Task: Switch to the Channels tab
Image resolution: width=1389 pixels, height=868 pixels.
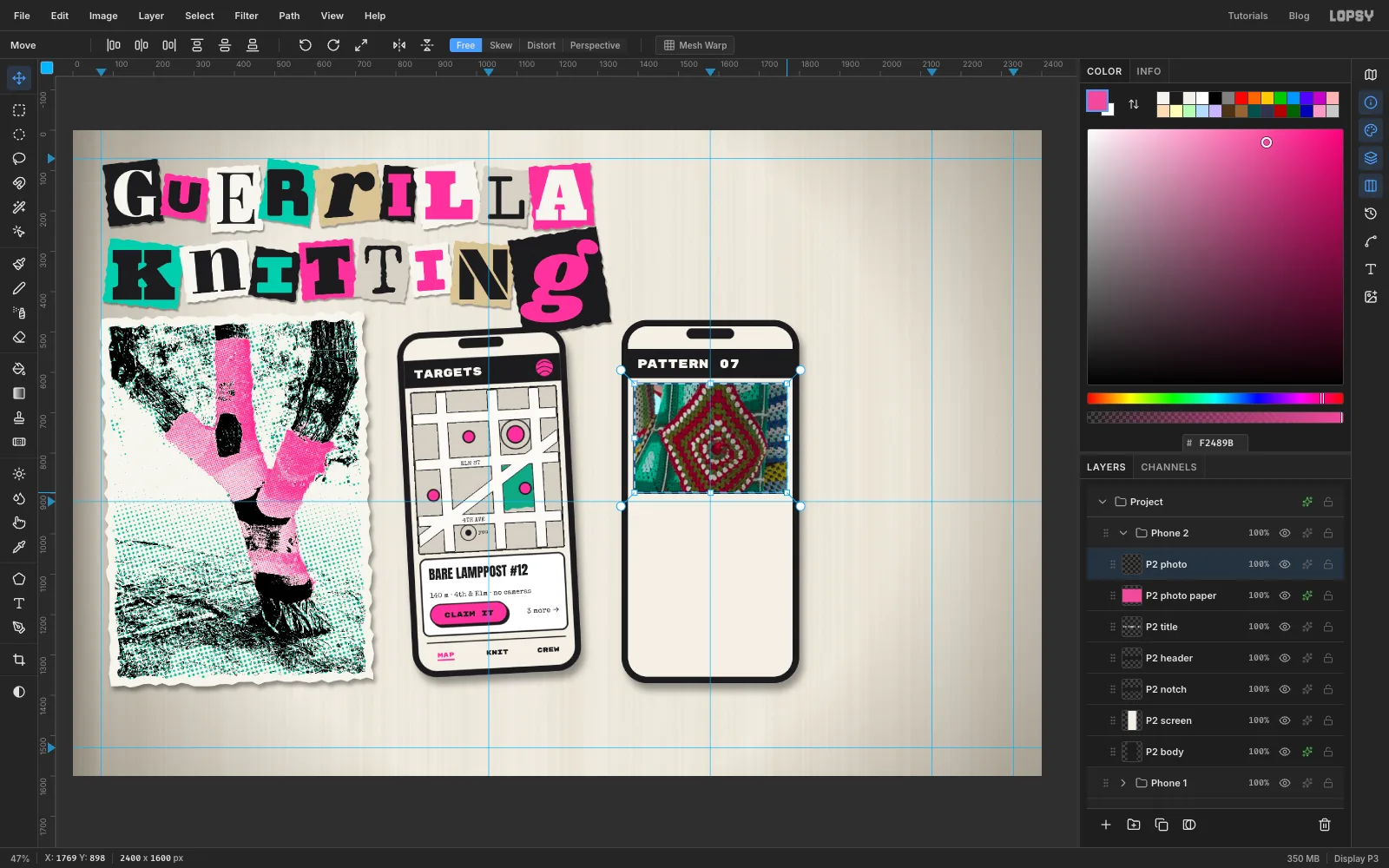Action: 1168,467
